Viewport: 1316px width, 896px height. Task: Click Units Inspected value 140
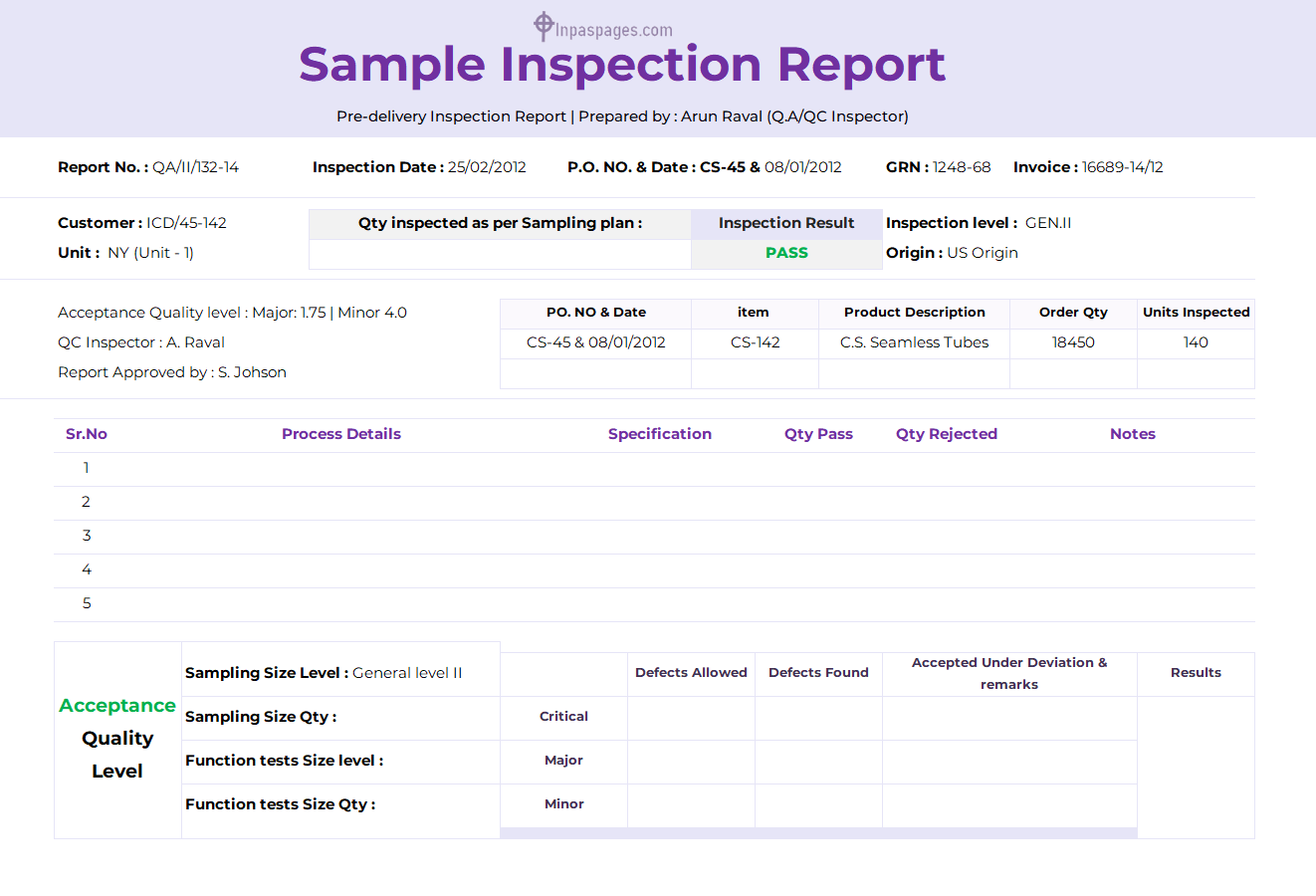point(1195,341)
